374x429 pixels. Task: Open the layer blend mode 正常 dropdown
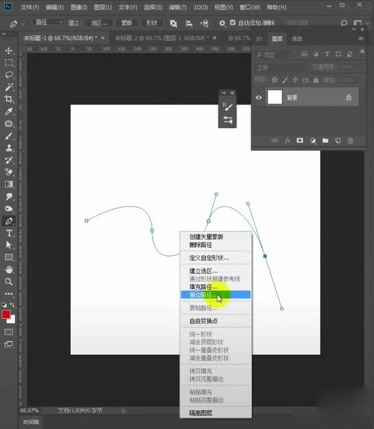(x=281, y=68)
